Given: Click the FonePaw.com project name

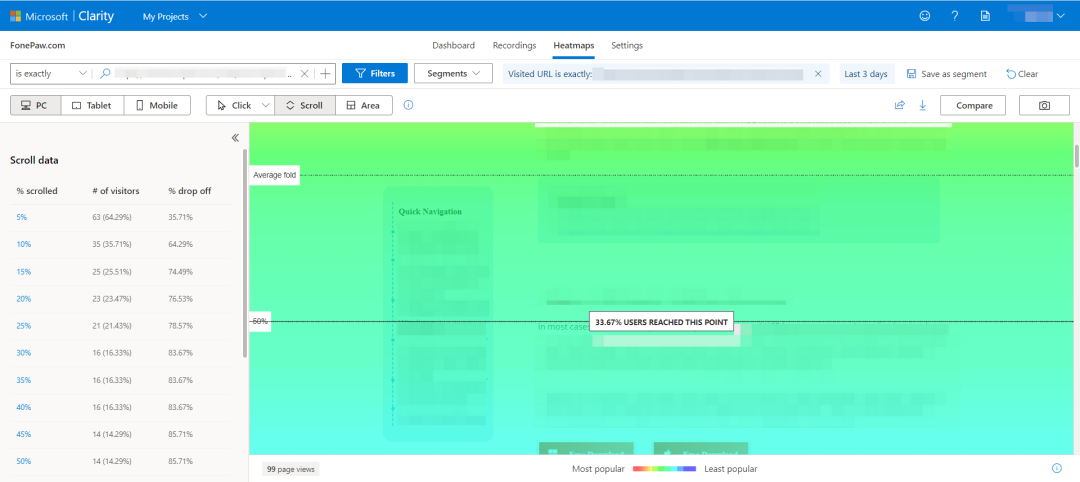Looking at the screenshot, I should click(x=38, y=45).
